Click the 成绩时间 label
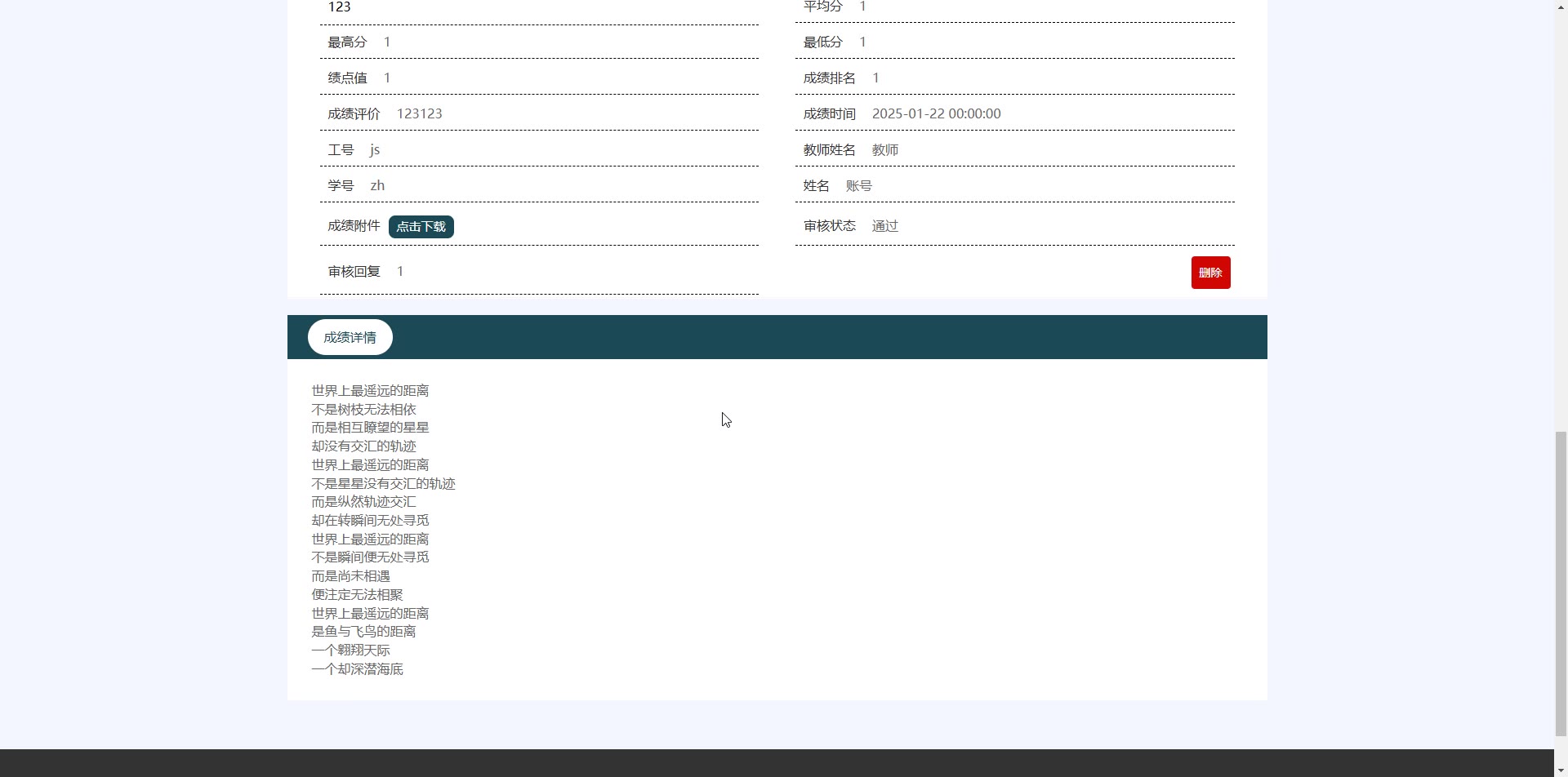Screen dimensions: 1568x777 point(830,114)
